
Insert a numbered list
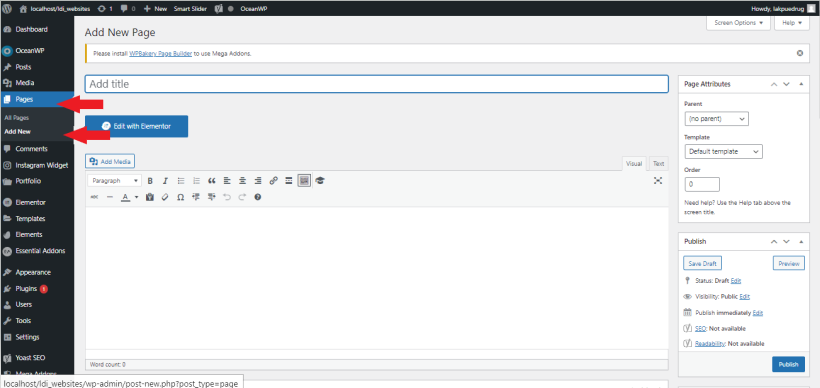click(197, 181)
